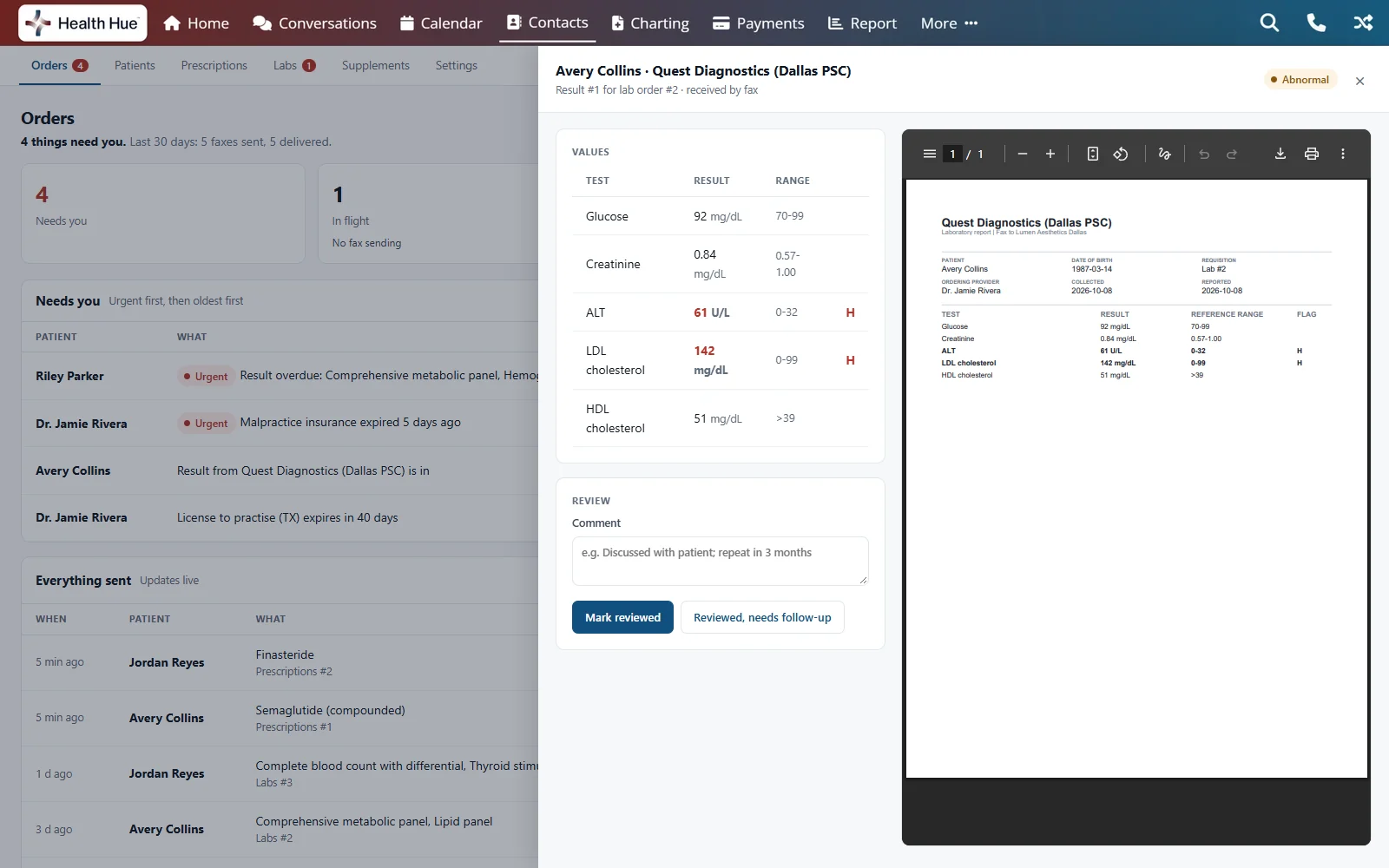This screenshot has height=868, width=1389.
Task: Click into the review Comment field
Action: [721, 561]
